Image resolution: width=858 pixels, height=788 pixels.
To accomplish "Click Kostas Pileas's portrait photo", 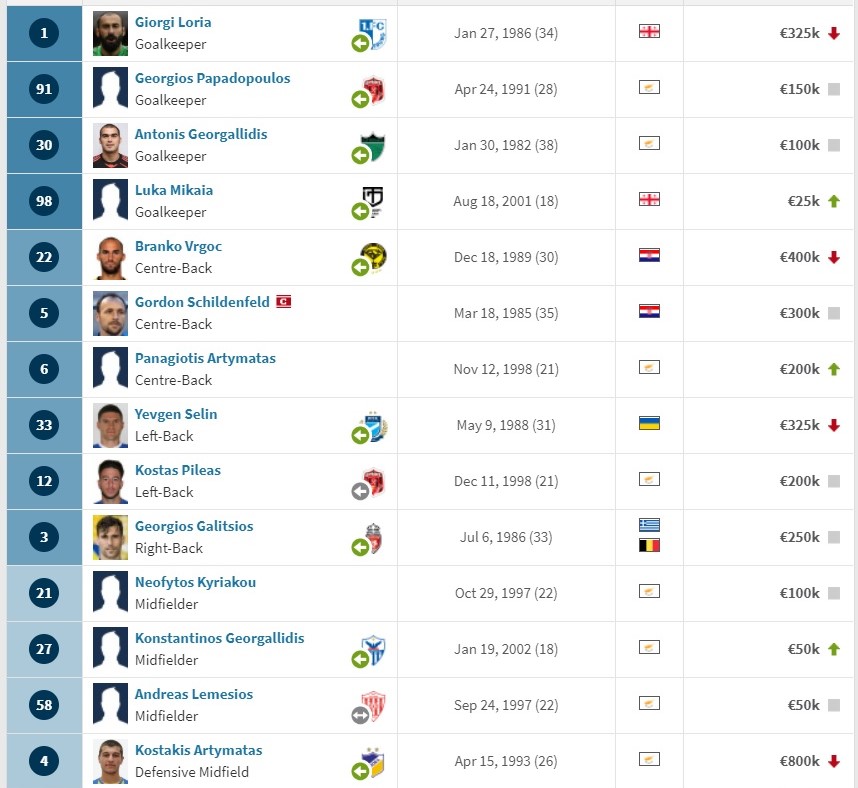I will tap(111, 482).
